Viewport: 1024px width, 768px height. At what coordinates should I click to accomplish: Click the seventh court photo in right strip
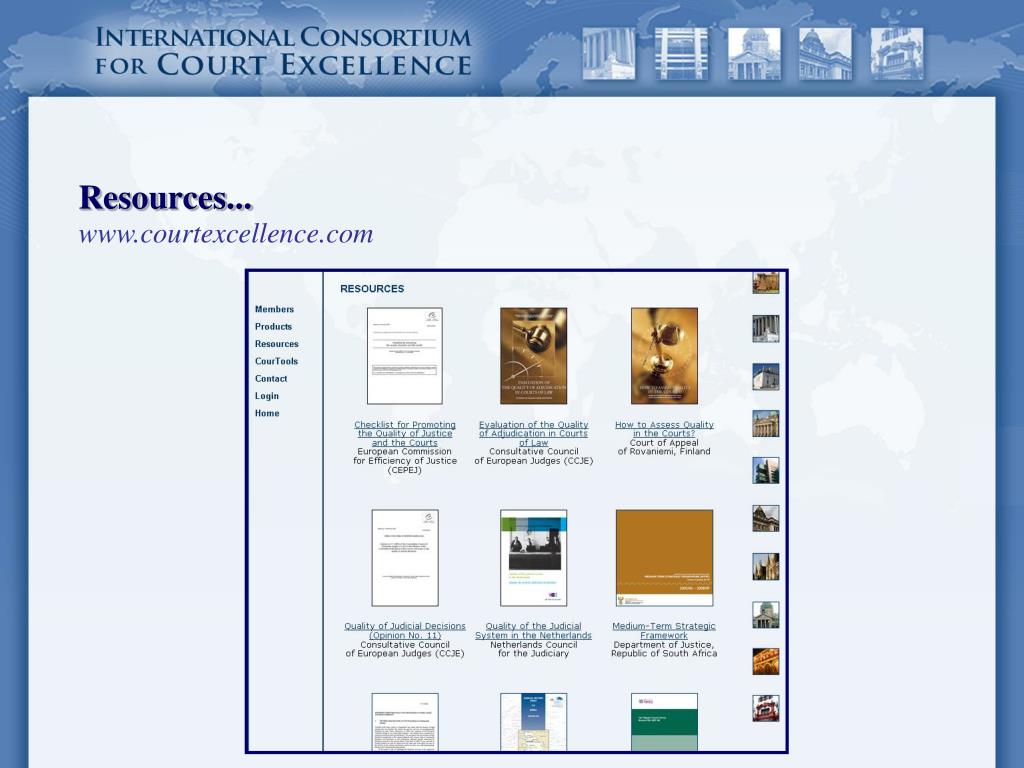tap(766, 567)
